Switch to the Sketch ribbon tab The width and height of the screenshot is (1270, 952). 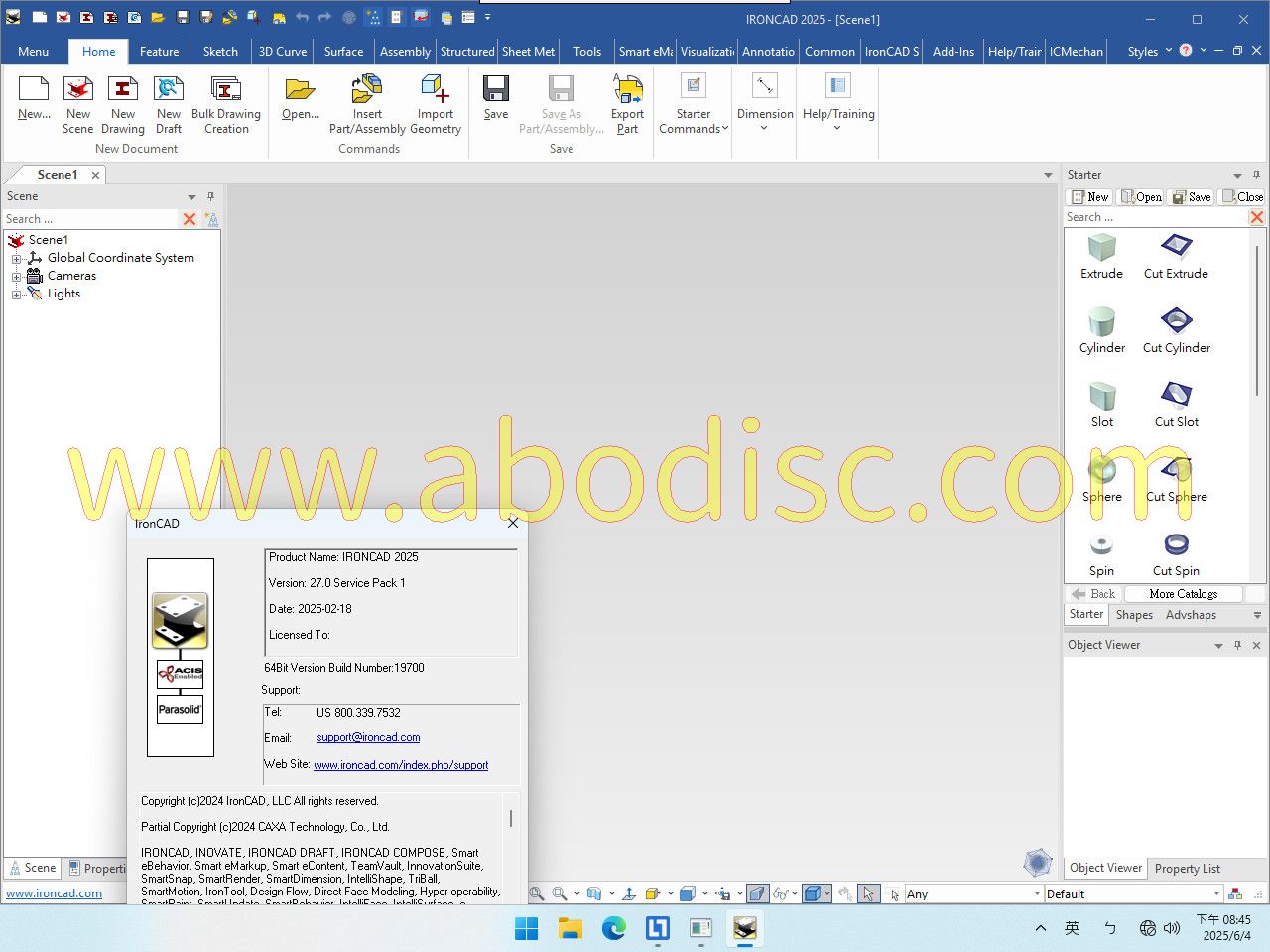click(220, 52)
